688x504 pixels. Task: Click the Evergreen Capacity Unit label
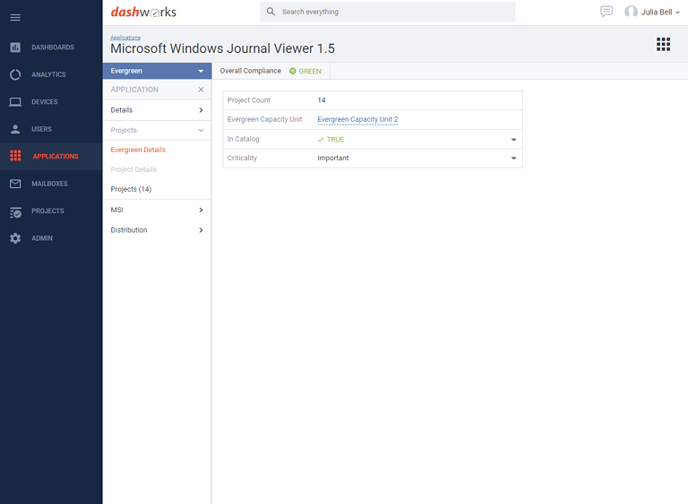(x=265, y=119)
